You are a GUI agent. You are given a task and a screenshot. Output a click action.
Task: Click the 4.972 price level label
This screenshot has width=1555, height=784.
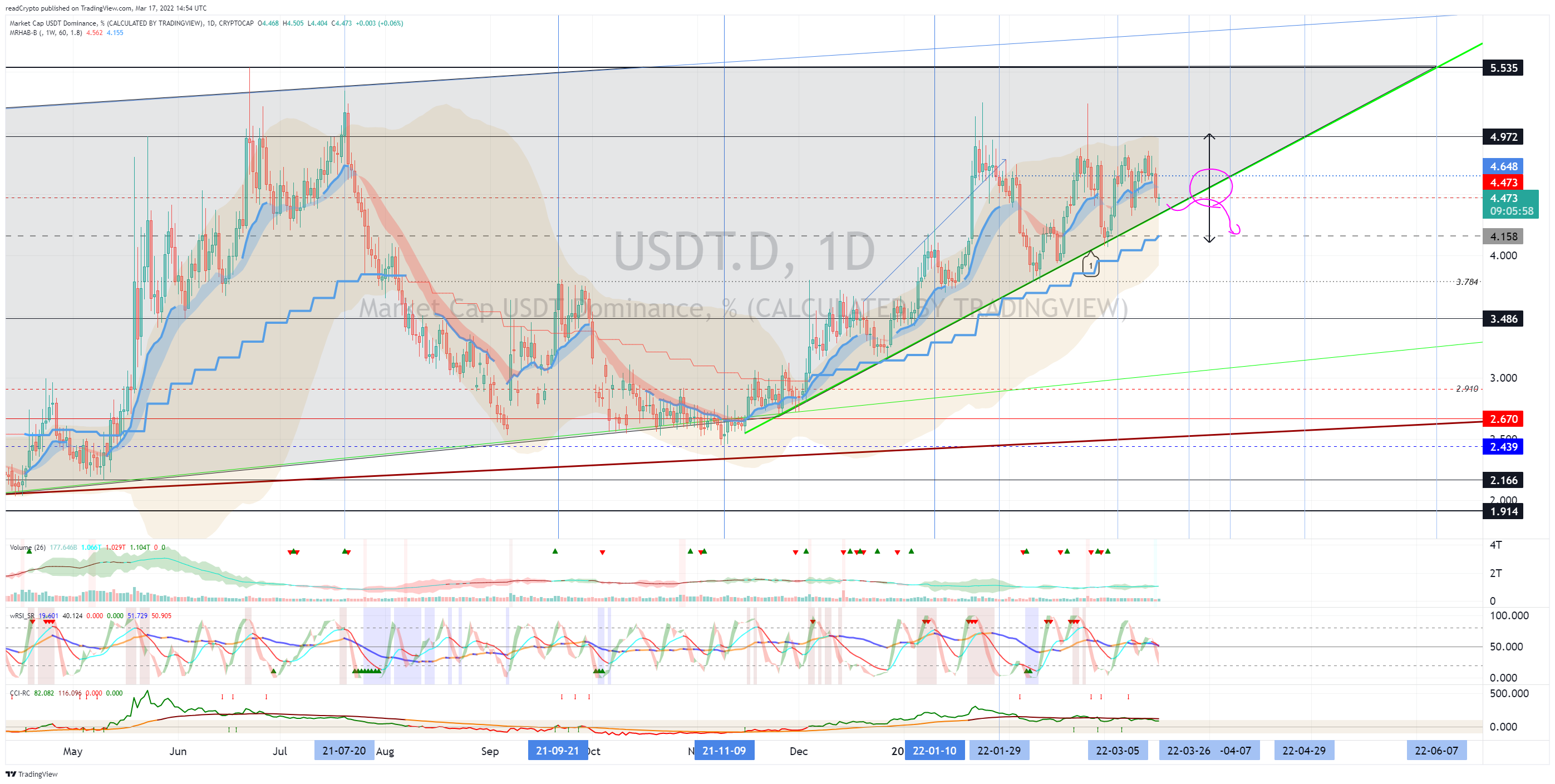pos(1503,137)
